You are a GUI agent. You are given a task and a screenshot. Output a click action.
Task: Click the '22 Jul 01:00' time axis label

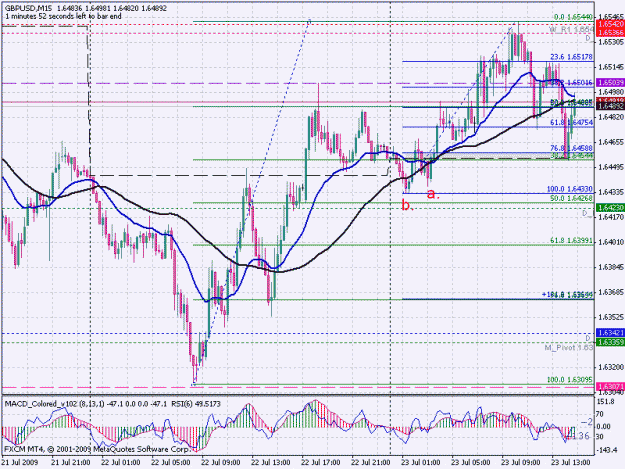[x=121, y=463]
